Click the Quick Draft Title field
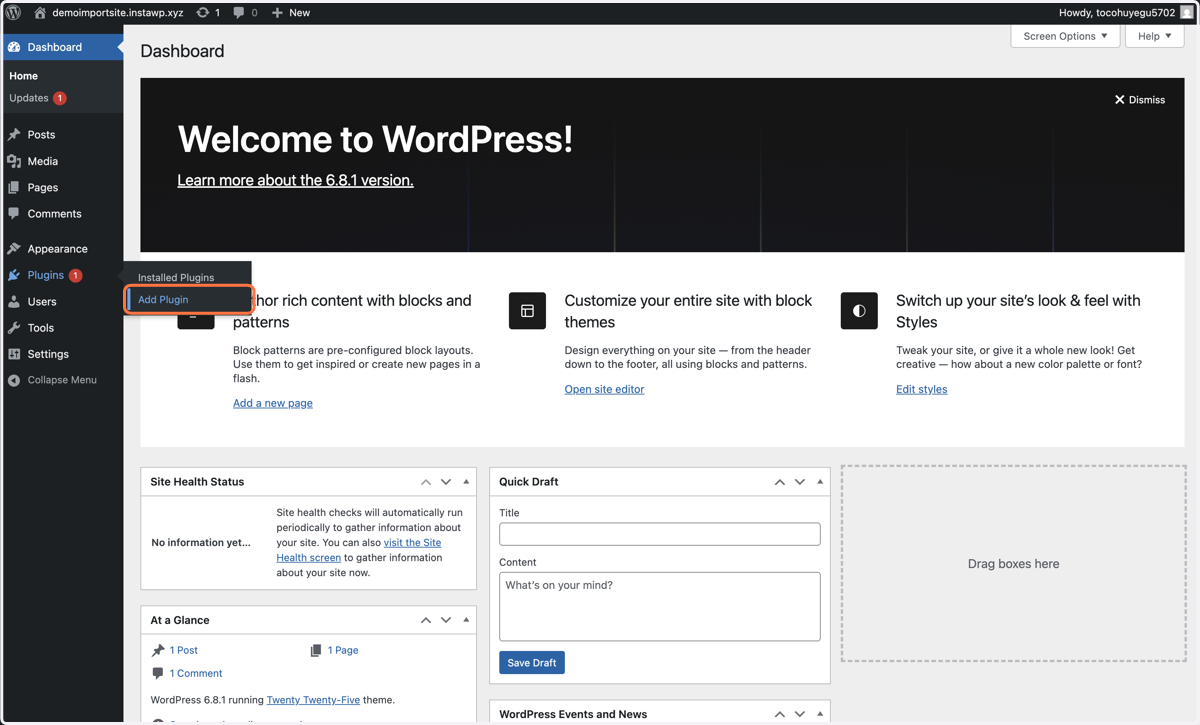The image size is (1200, 725). coord(660,534)
